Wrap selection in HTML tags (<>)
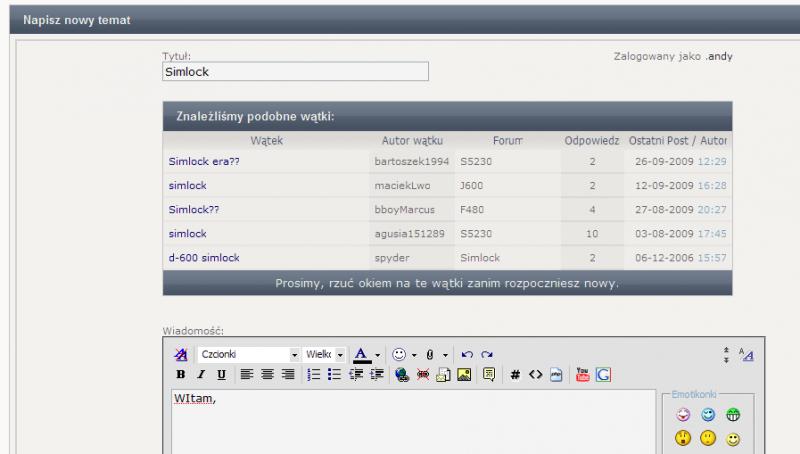 [x=535, y=374]
